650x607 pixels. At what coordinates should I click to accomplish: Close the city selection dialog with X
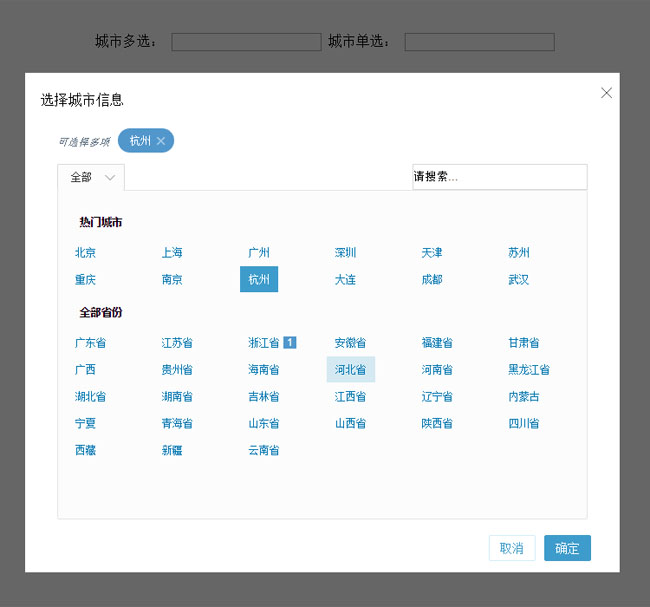[606, 93]
